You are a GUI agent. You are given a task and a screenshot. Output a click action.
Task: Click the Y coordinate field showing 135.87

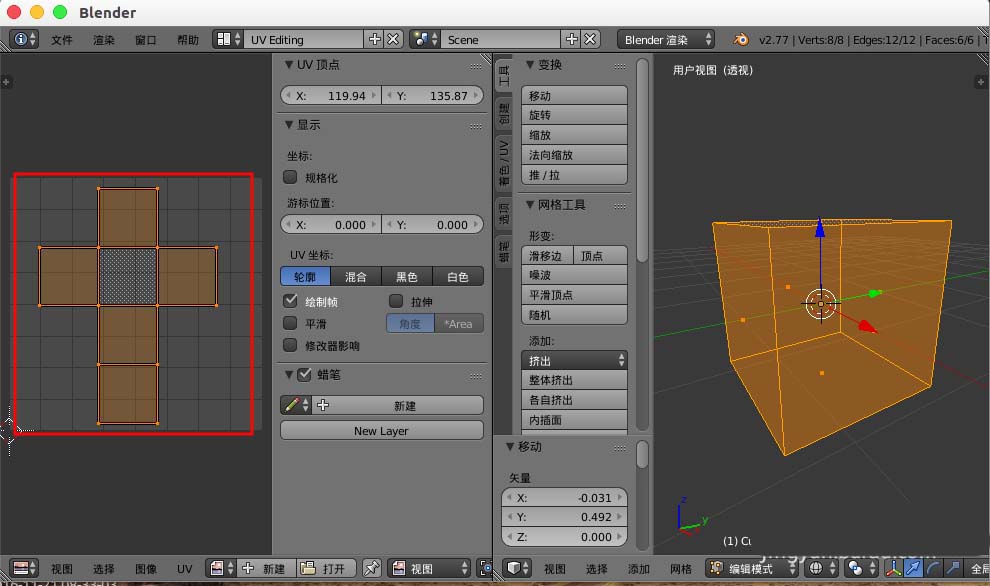click(432, 94)
